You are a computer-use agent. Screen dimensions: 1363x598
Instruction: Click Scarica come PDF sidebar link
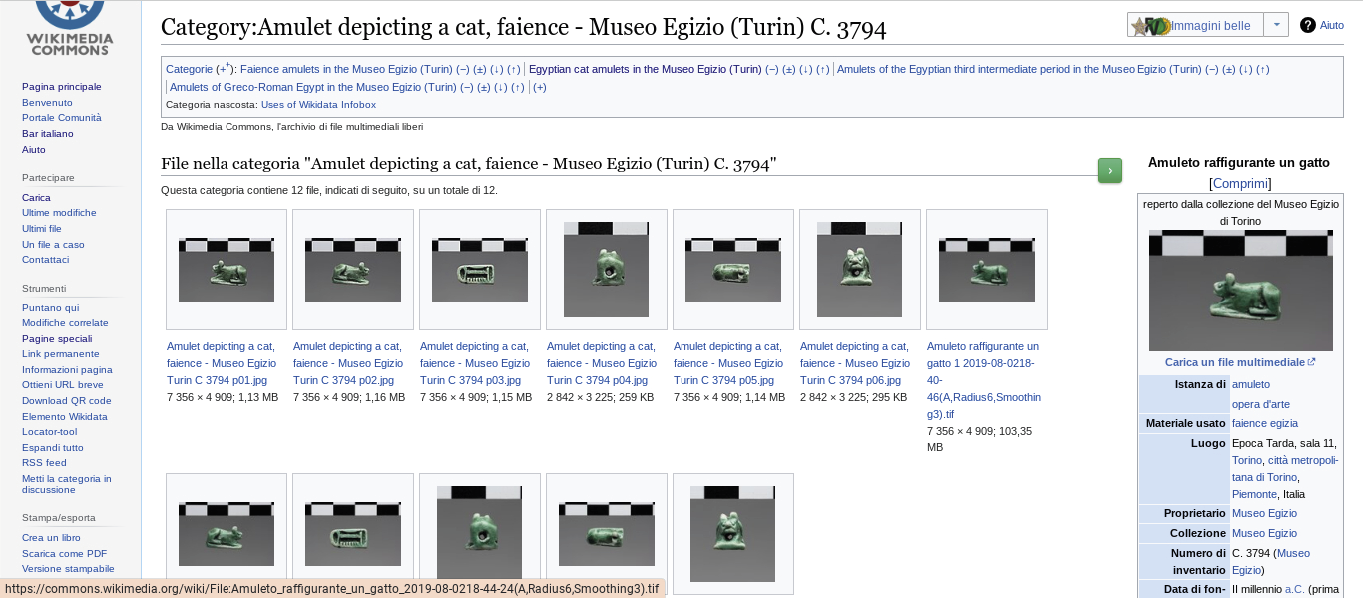coord(64,553)
